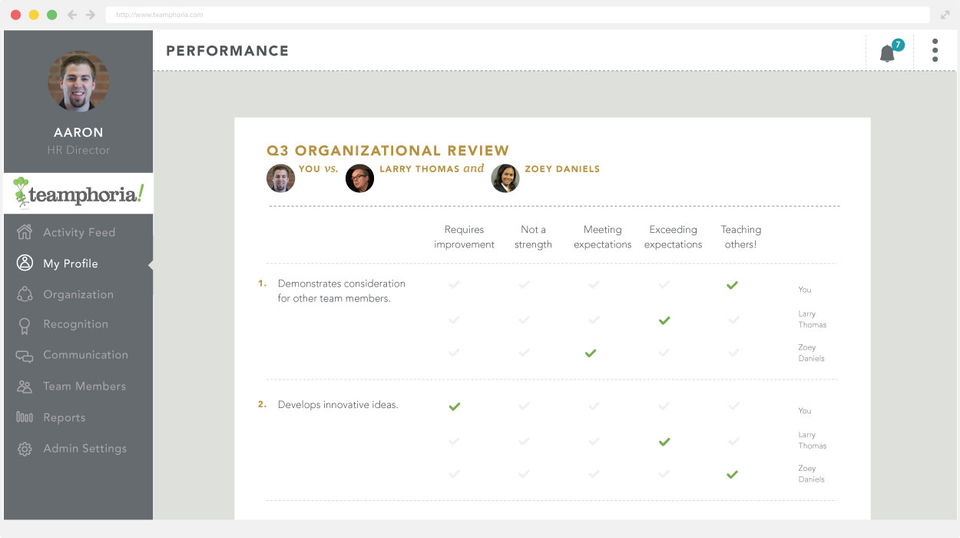Check 'Meeting expectations' for Develops innovative ideas, You row
The width and height of the screenshot is (960, 538).
tap(594, 407)
